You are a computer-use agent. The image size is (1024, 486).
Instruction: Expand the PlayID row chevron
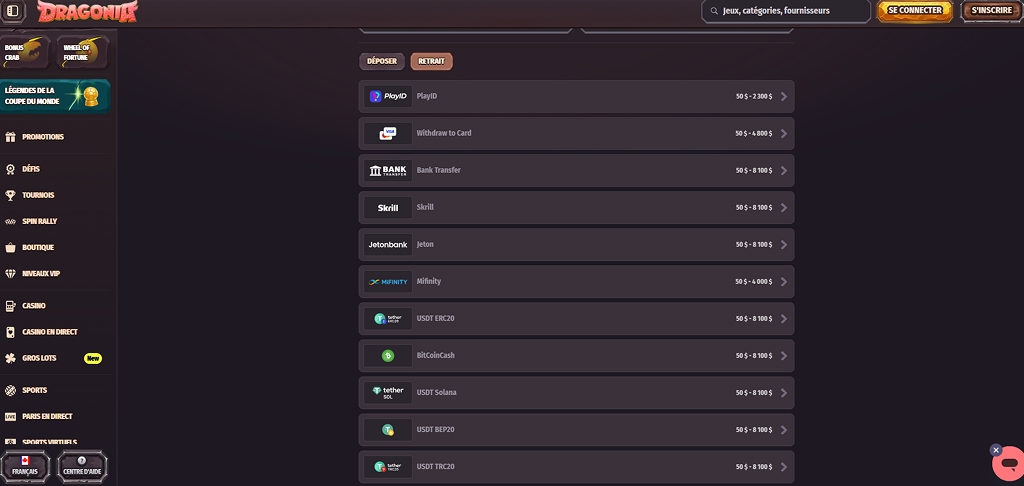coord(784,97)
